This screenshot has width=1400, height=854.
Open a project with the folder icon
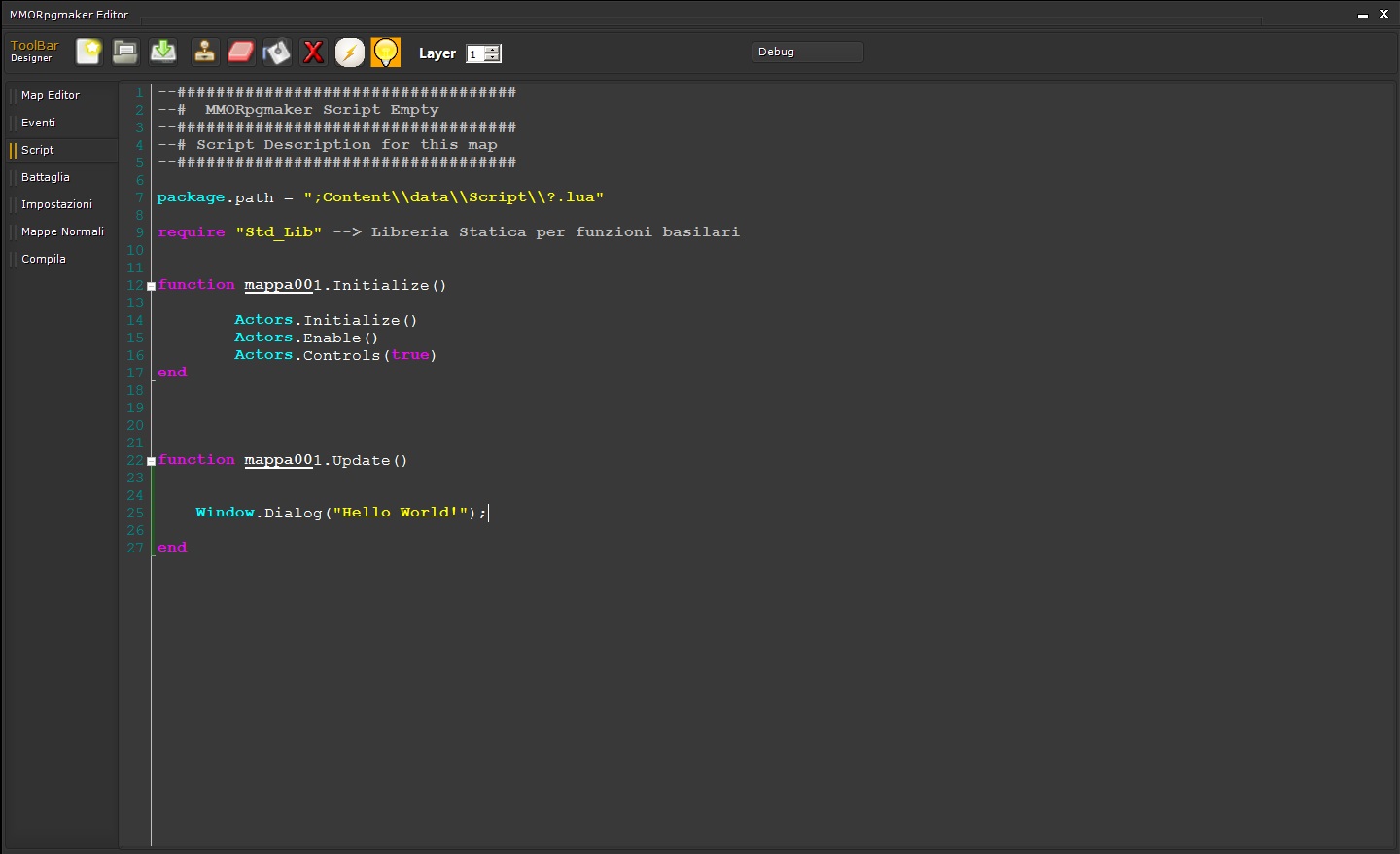125,52
